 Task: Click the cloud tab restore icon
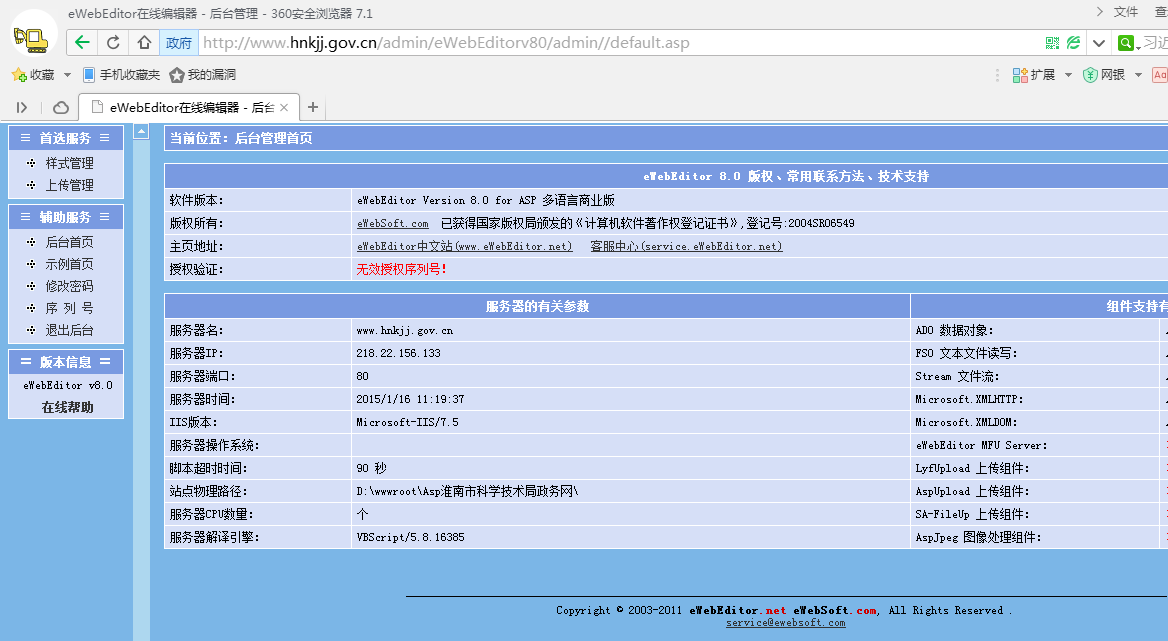tap(61, 107)
